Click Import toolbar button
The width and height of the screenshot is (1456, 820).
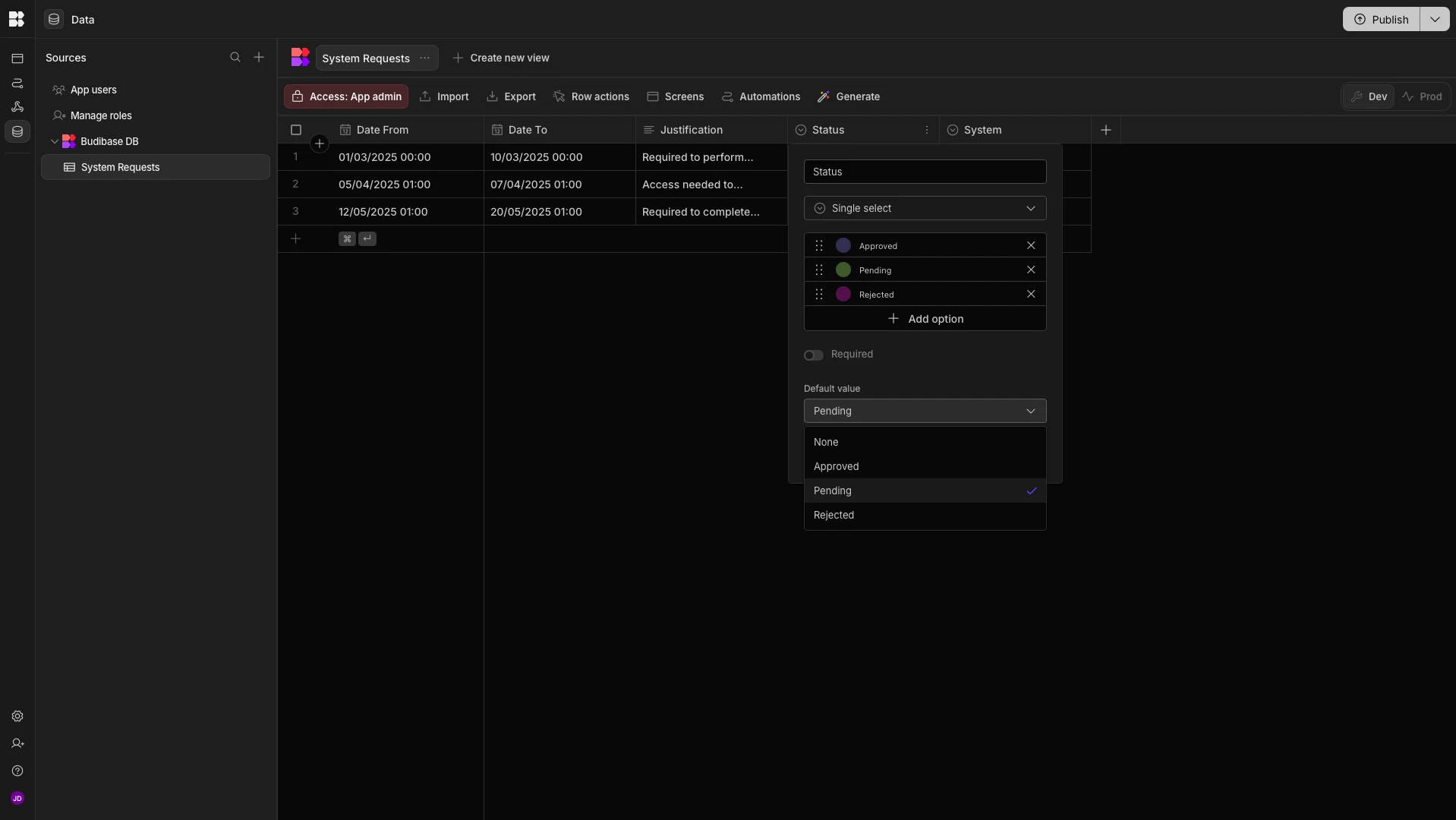click(444, 96)
